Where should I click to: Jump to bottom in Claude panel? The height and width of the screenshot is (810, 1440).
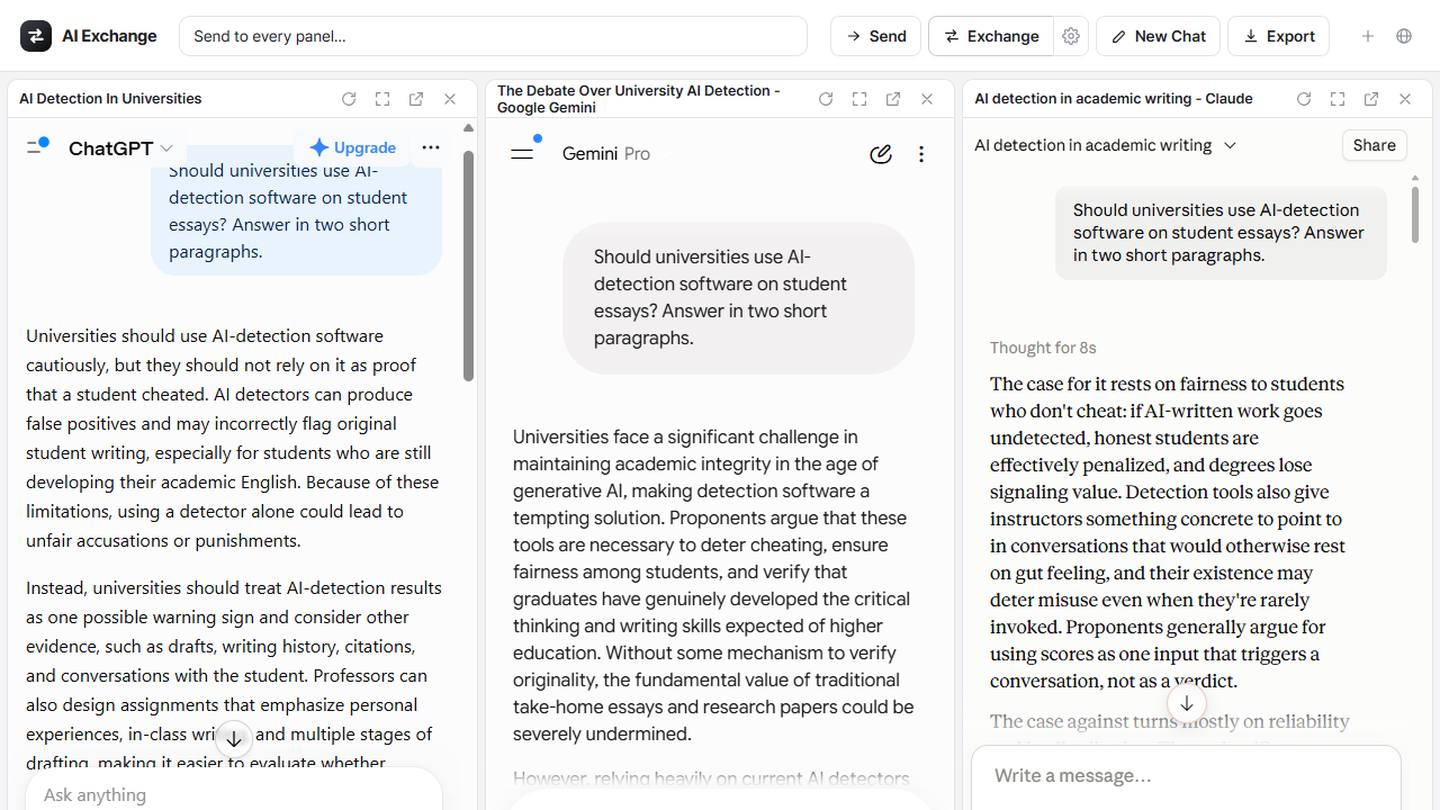pos(1187,703)
